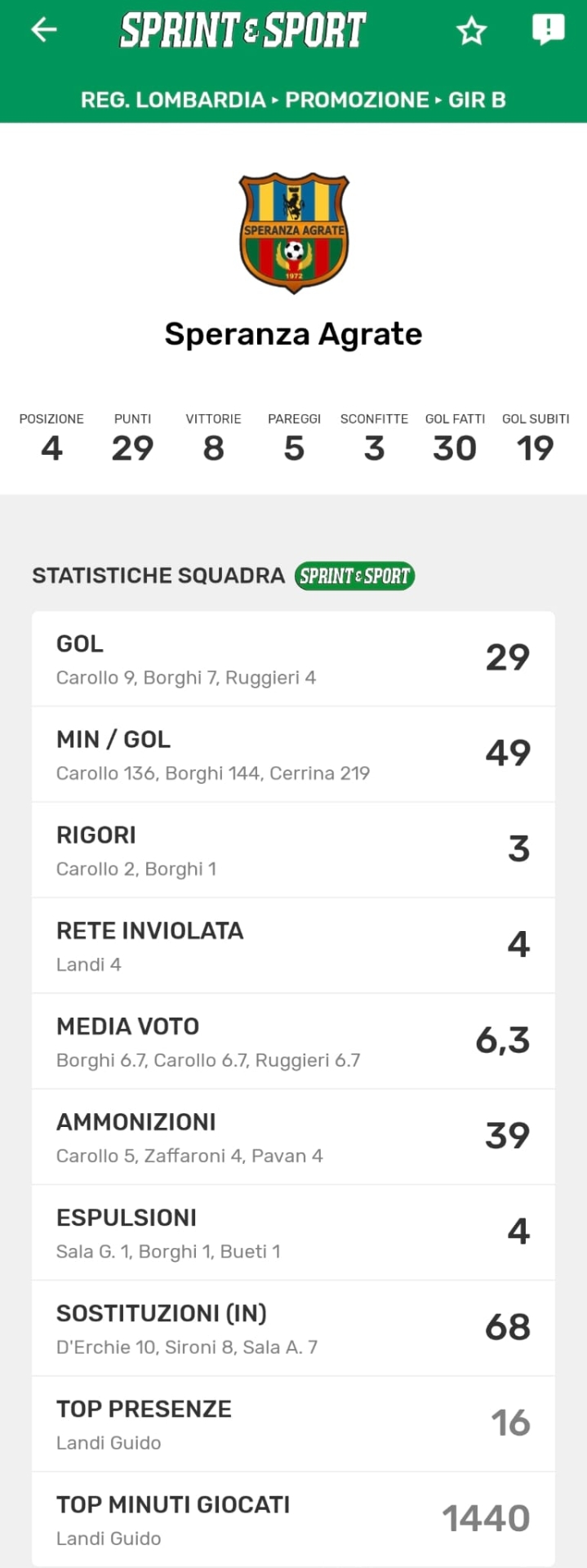Image resolution: width=587 pixels, height=1568 pixels.
Task: Tap the RETE INVIOLATA row
Action: 293,946
